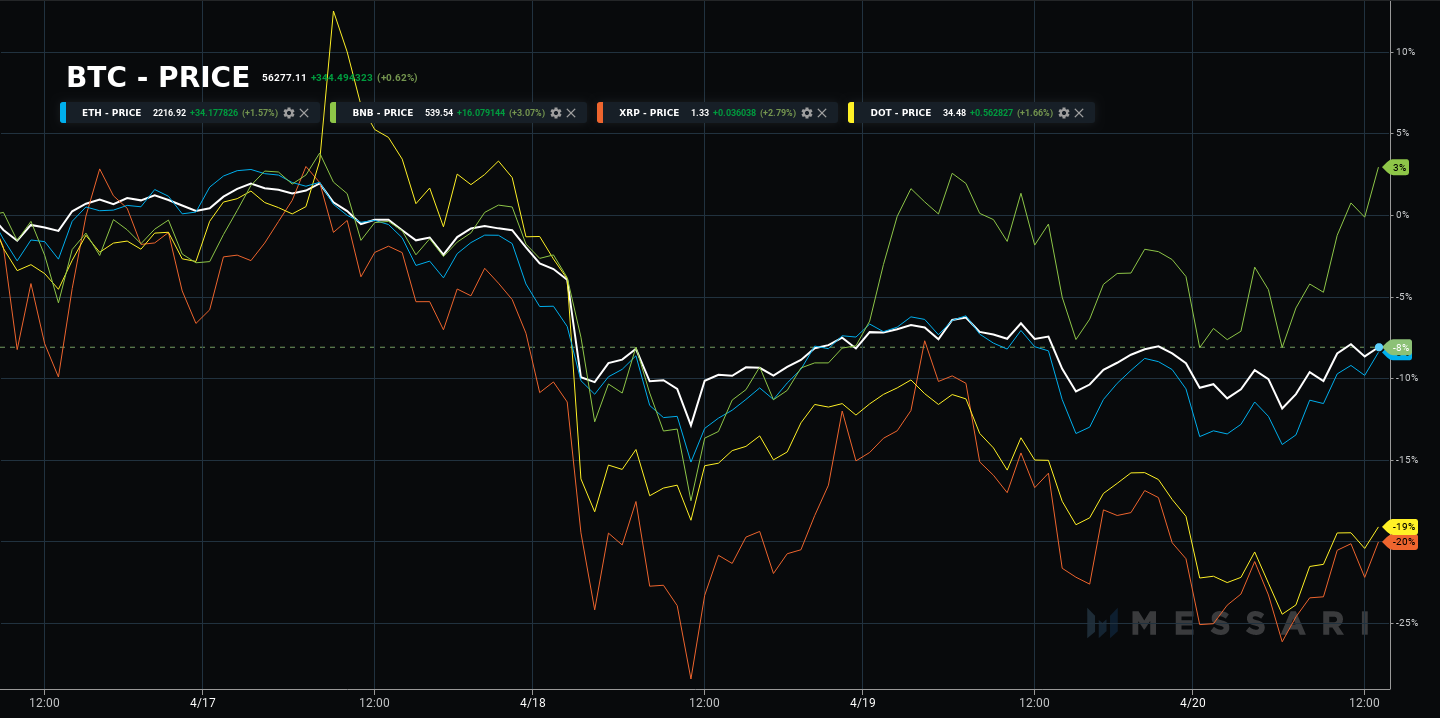
Task: Click the DOT percent change (+1.66%)
Action: 1035,113
